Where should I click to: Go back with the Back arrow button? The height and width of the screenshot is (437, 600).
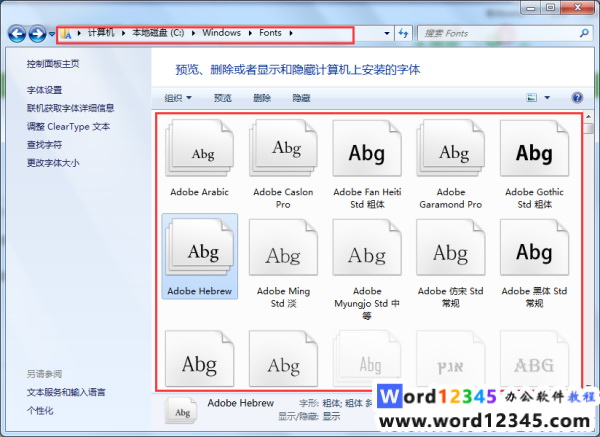point(17,34)
